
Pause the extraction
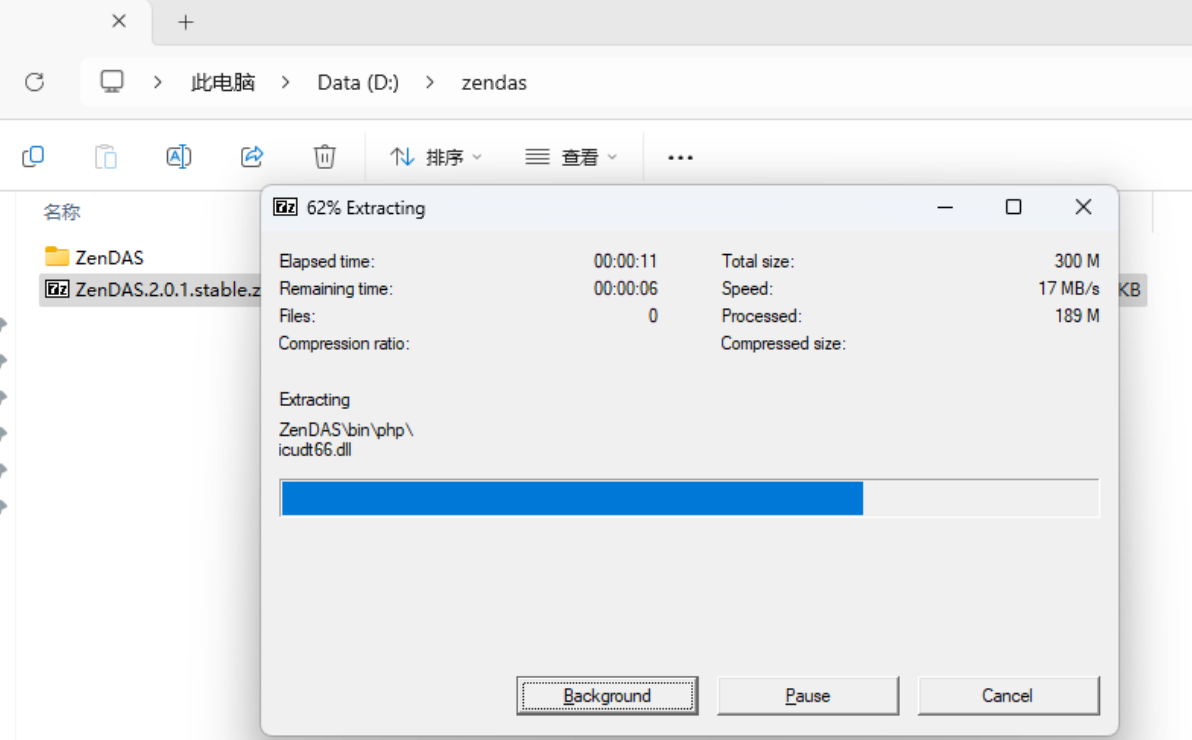(x=808, y=696)
